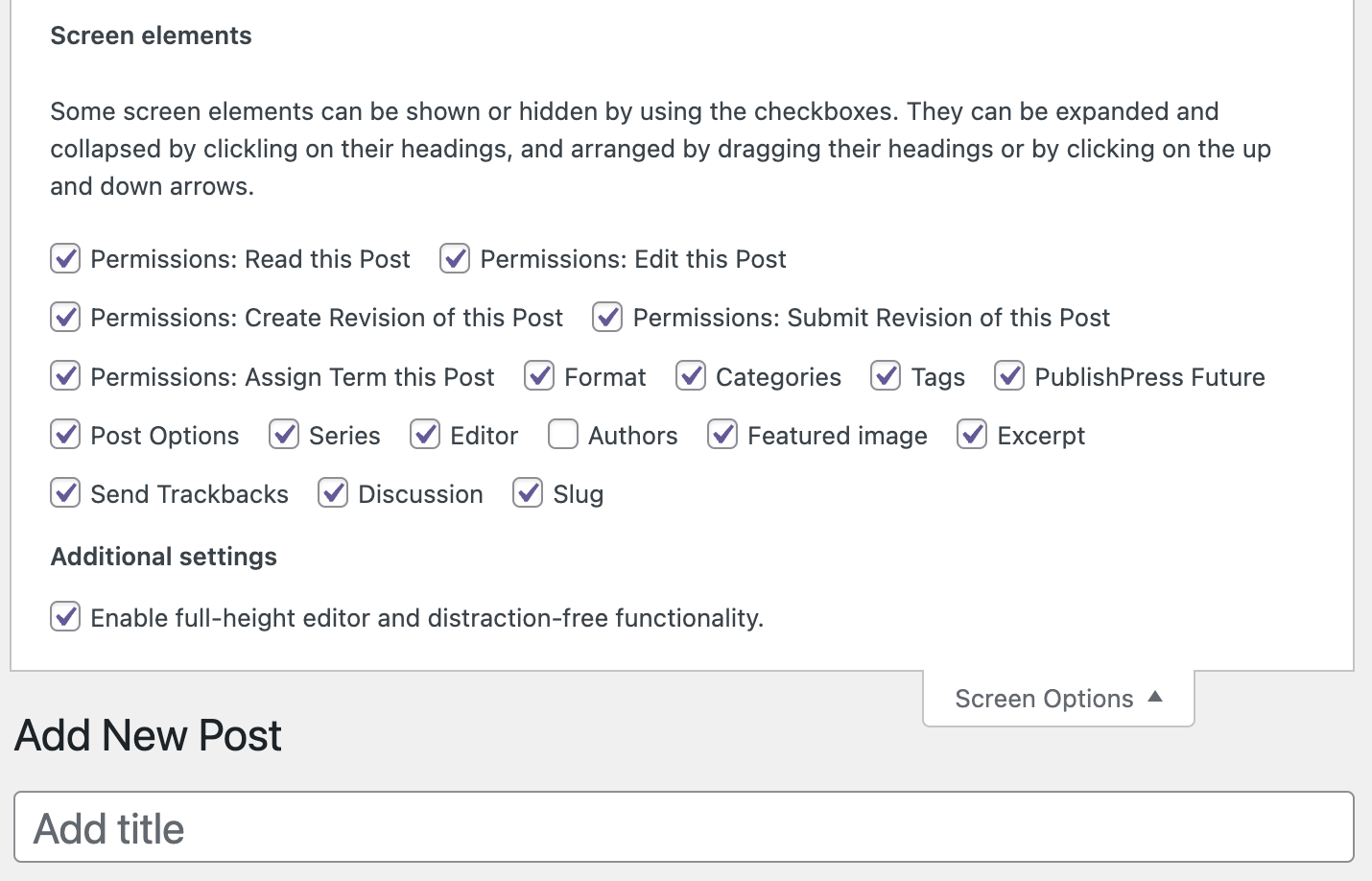Toggle Permissions: Submit Revision of this Post

click(607, 318)
